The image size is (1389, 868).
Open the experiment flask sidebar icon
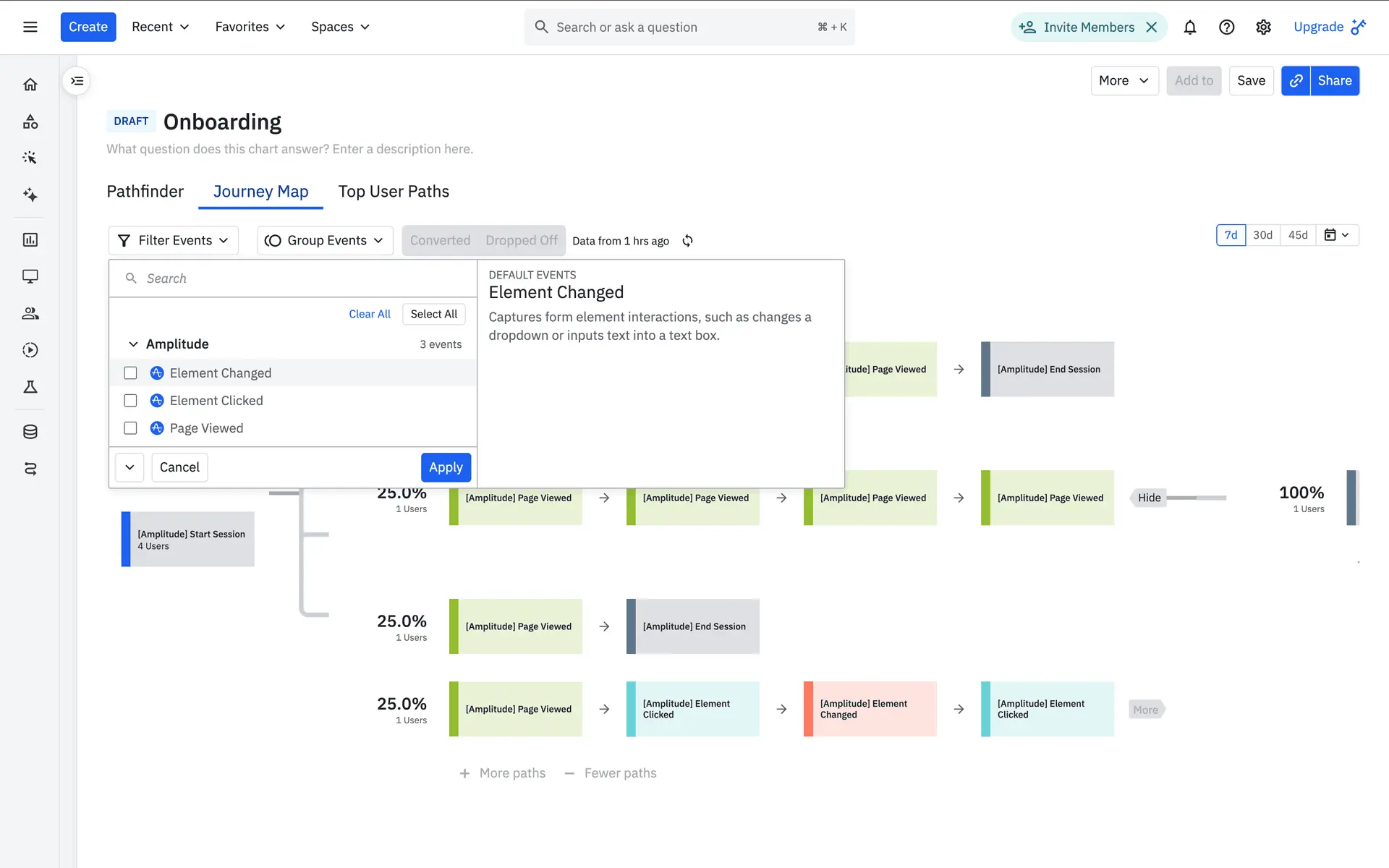point(30,387)
